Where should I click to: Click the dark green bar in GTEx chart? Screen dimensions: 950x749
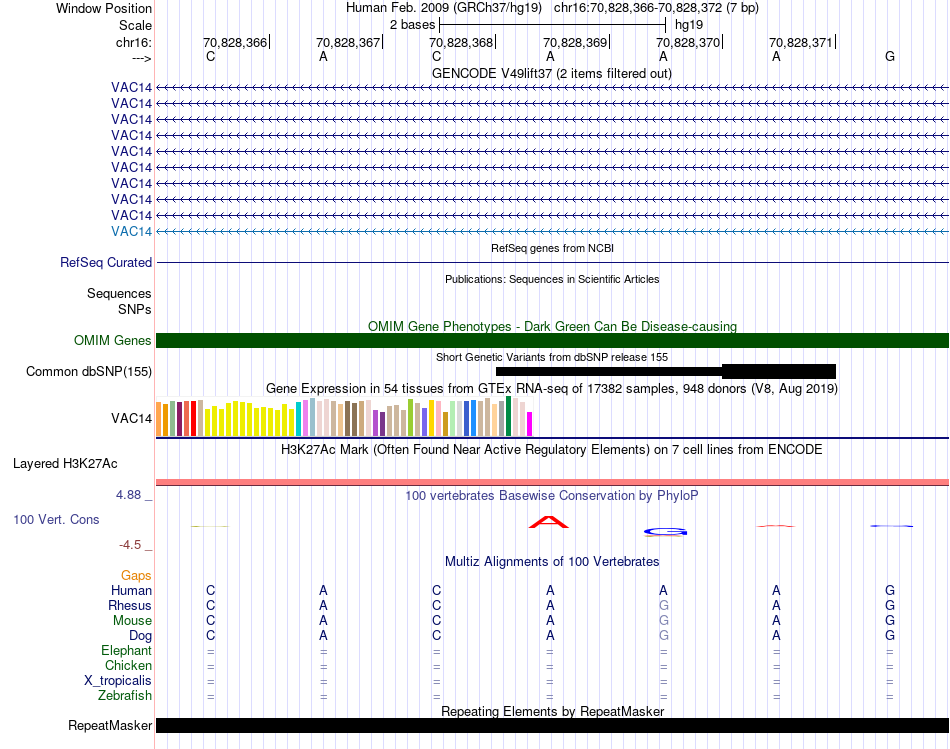click(x=509, y=416)
